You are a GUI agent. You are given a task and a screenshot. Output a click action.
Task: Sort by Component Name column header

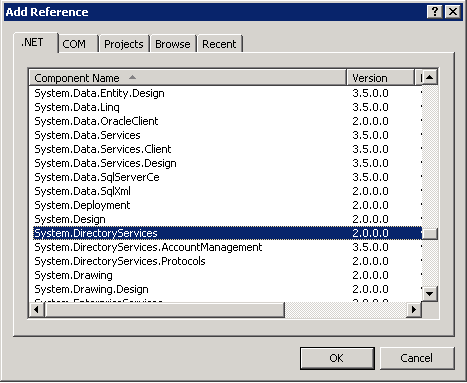[188, 78]
